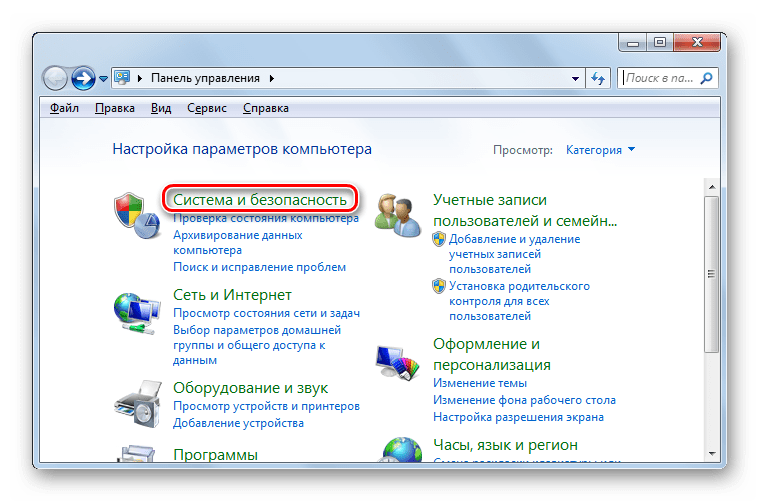Click the Programs category icon
This screenshot has width=760, height=502.
point(138,454)
